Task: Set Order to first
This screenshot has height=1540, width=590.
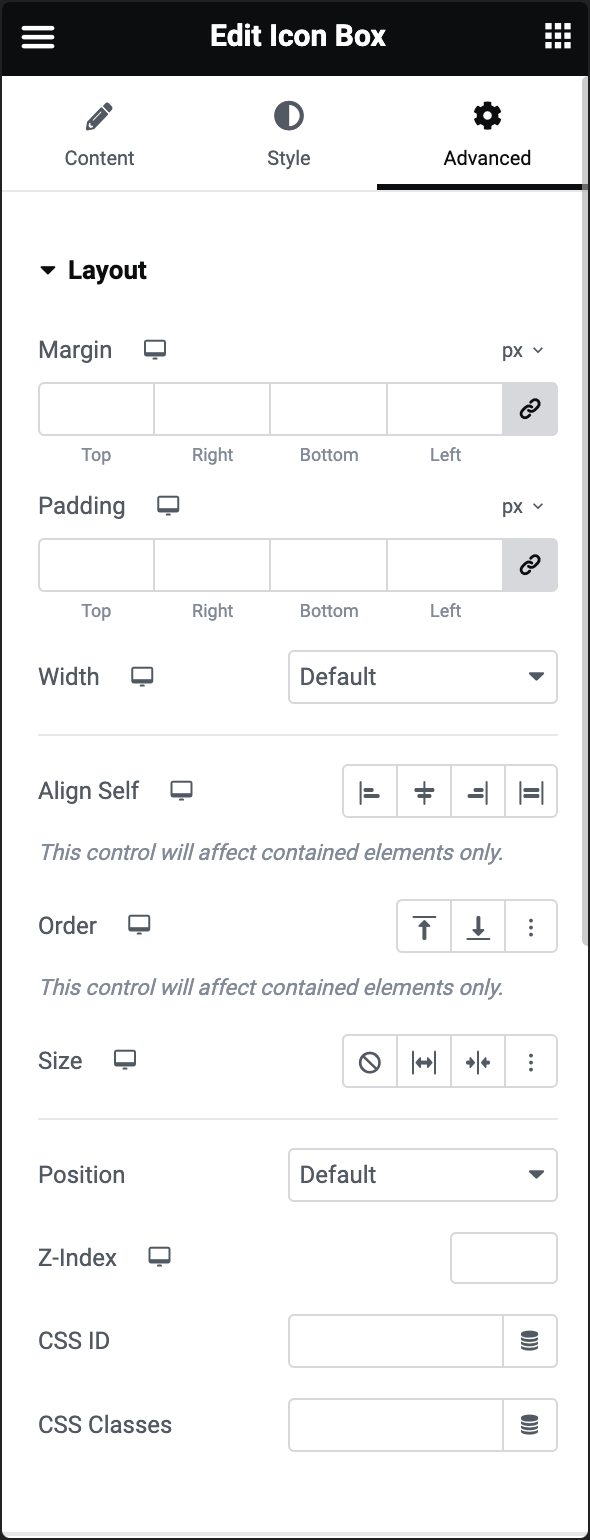Action: pos(423,926)
